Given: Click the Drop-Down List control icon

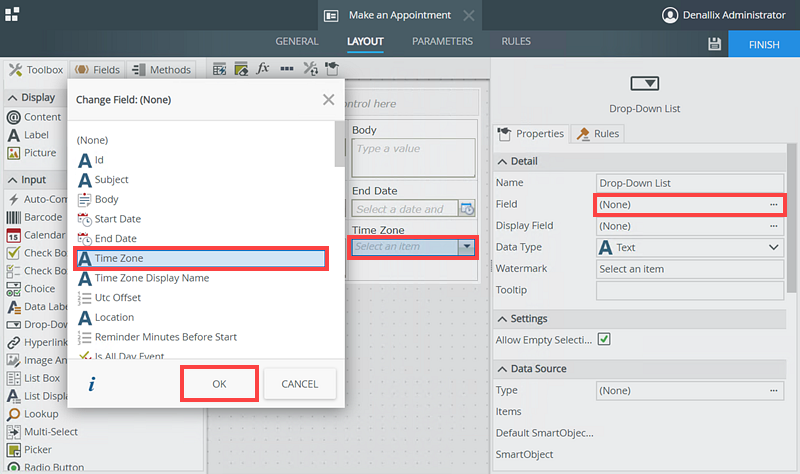Looking at the screenshot, I should click(x=644, y=83).
